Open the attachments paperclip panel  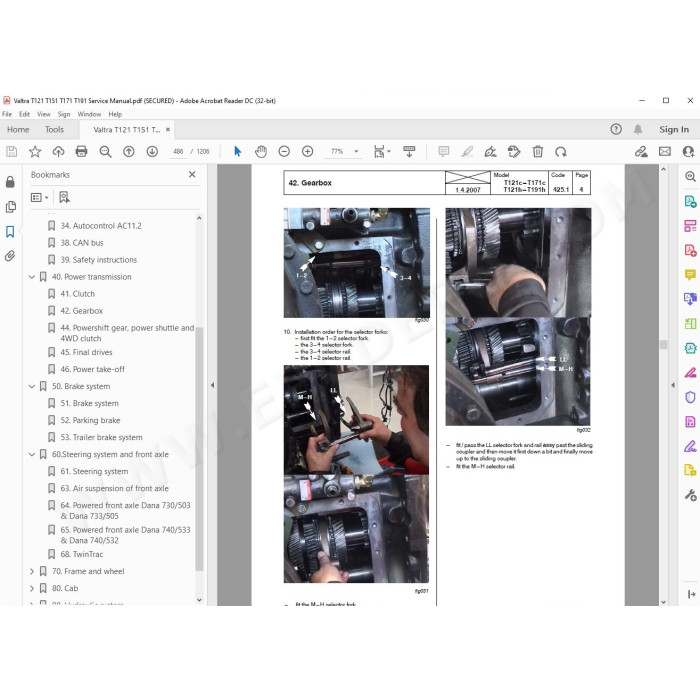coord(10,256)
